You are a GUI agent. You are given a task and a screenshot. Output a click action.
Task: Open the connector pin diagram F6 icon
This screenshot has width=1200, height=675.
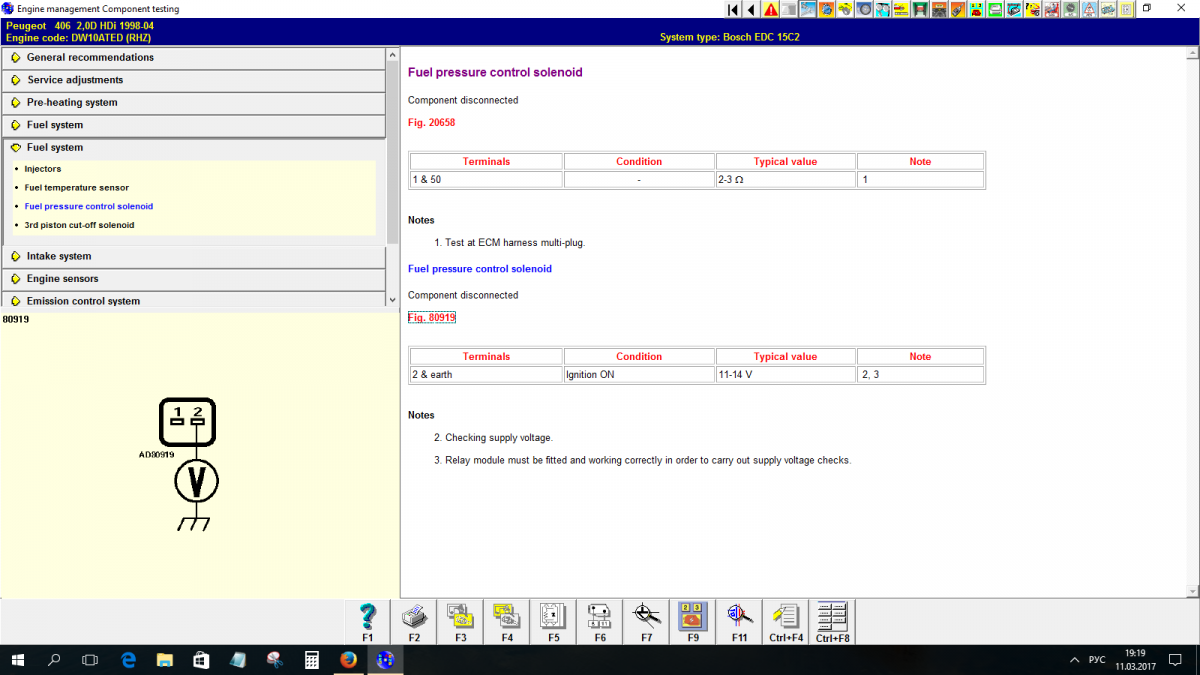(x=599, y=621)
